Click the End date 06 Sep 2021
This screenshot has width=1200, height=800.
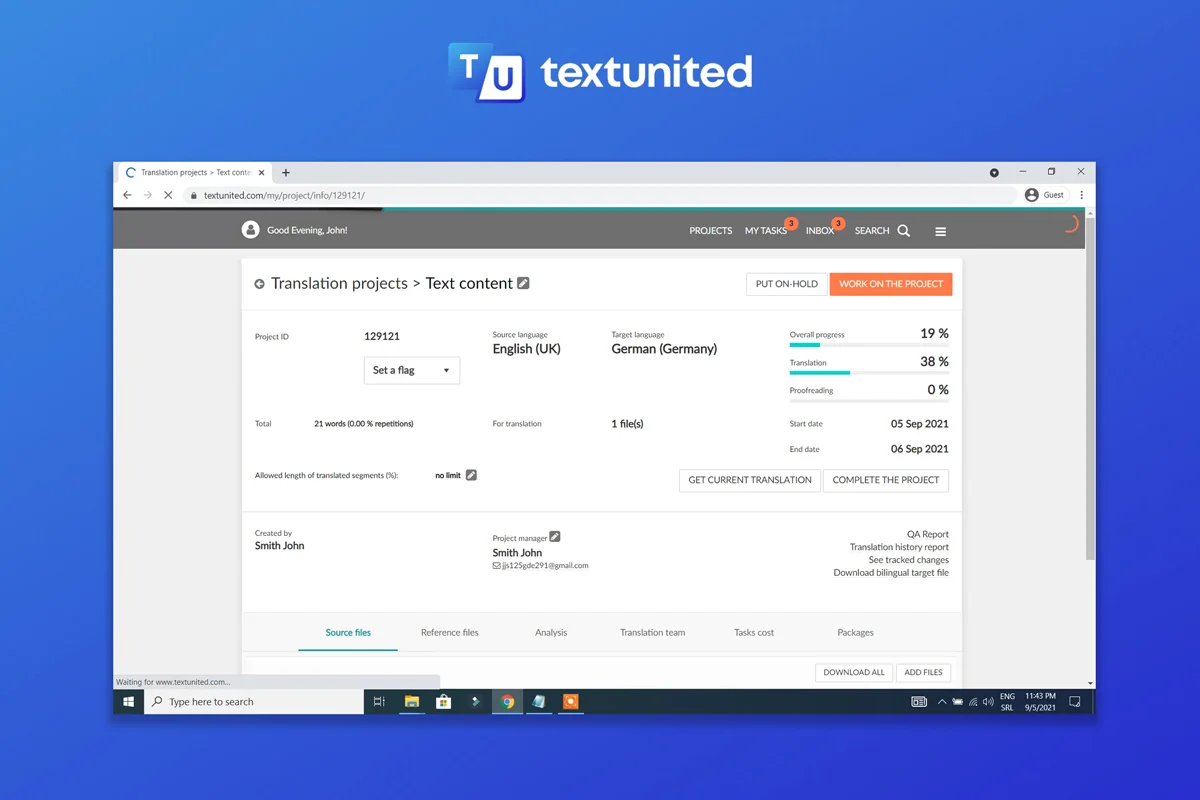pyautogui.click(x=920, y=449)
